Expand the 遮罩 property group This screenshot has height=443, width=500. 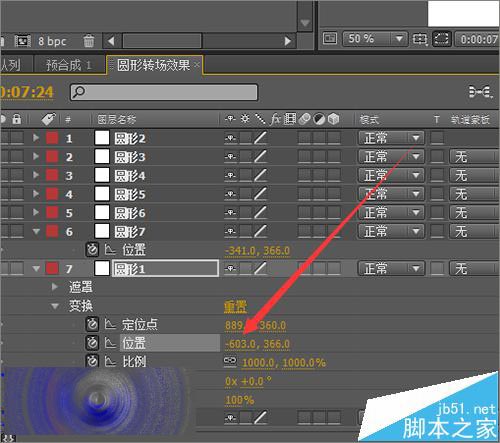pyautogui.click(x=55, y=287)
